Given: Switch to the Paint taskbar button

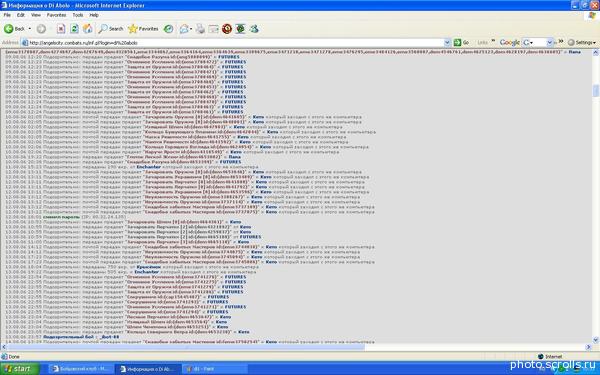Looking at the screenshot, I should point(215,369).
